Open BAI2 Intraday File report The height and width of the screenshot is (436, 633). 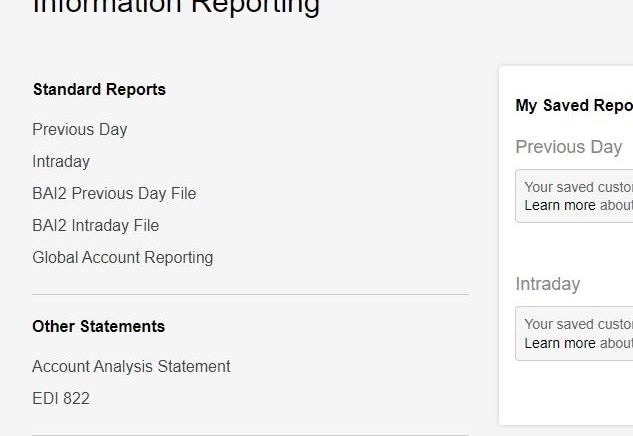96,225
